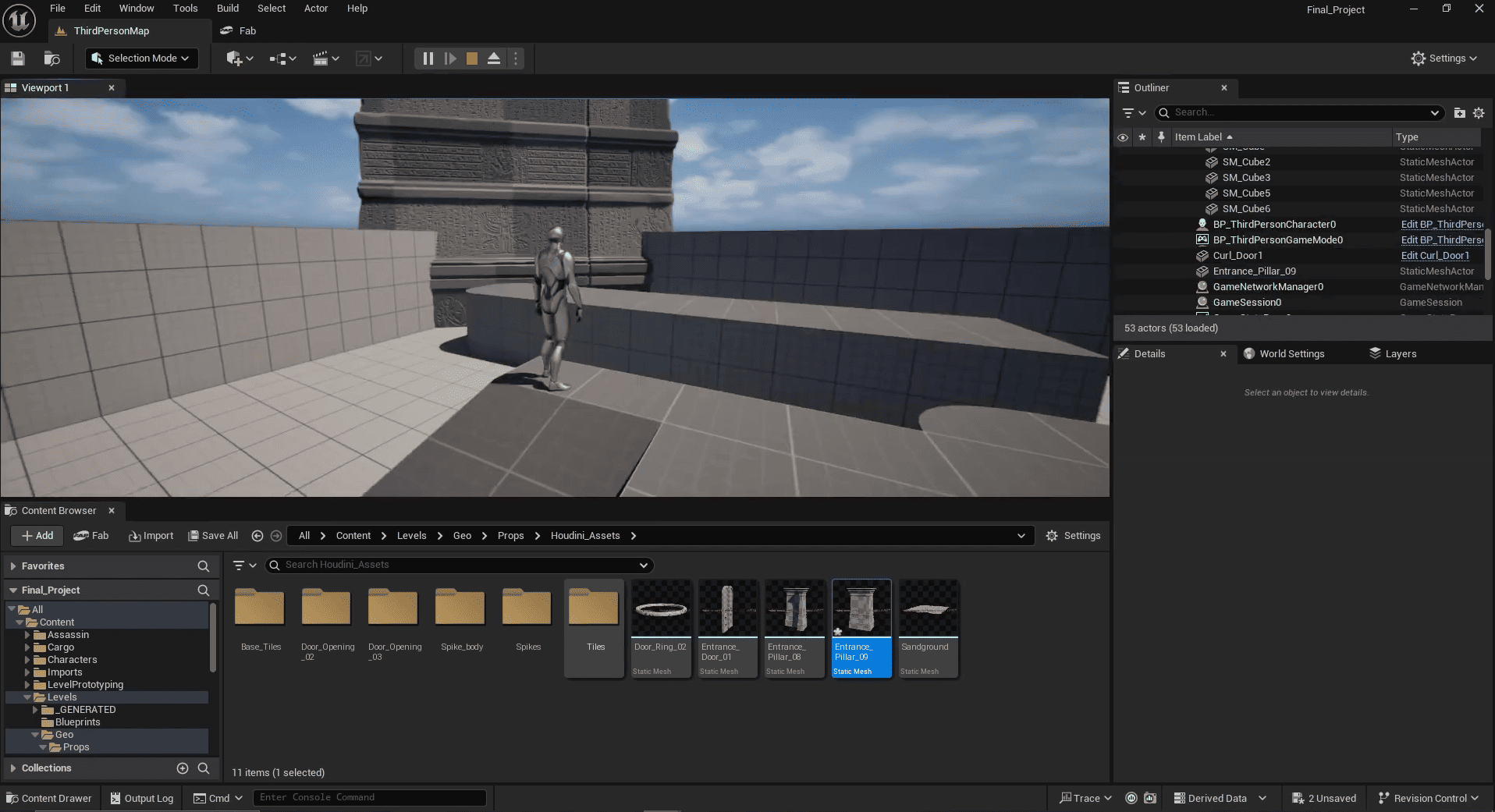Go back in Content Browser history
The width and height of the screenshot is (1495, 812).
click(257, 536)
